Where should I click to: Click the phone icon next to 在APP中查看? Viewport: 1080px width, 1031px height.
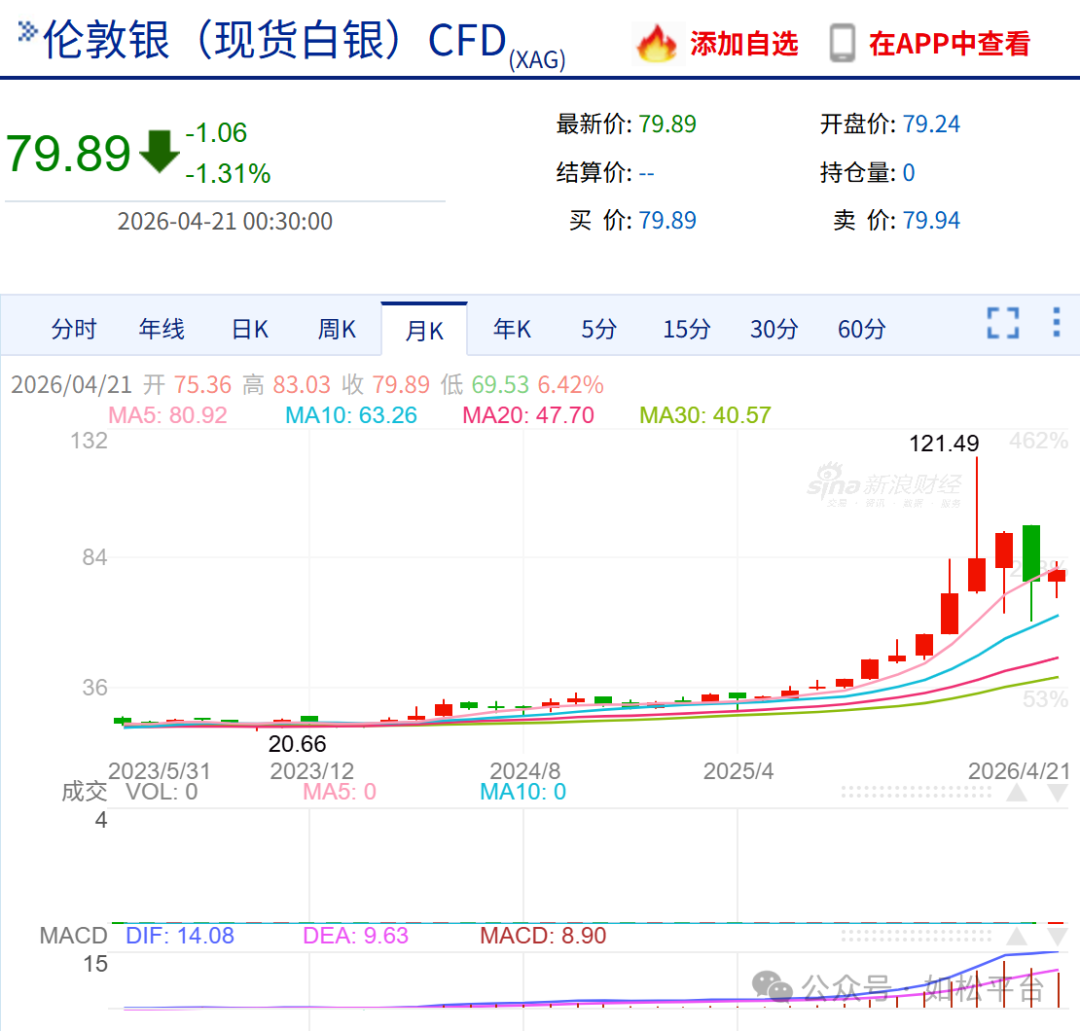[841, 44]
